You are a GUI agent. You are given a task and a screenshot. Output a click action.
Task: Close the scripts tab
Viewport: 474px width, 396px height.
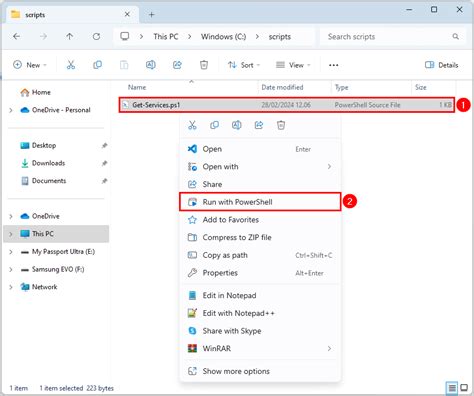point(127,14)
